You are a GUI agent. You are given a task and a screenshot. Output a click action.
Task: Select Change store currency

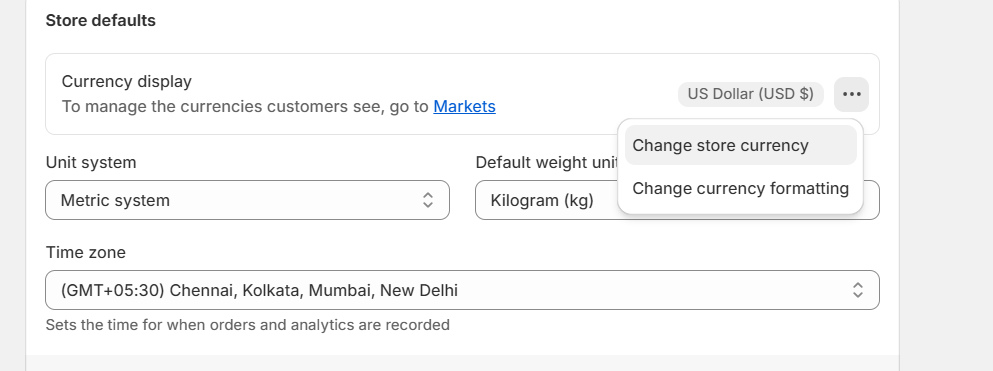740,145
